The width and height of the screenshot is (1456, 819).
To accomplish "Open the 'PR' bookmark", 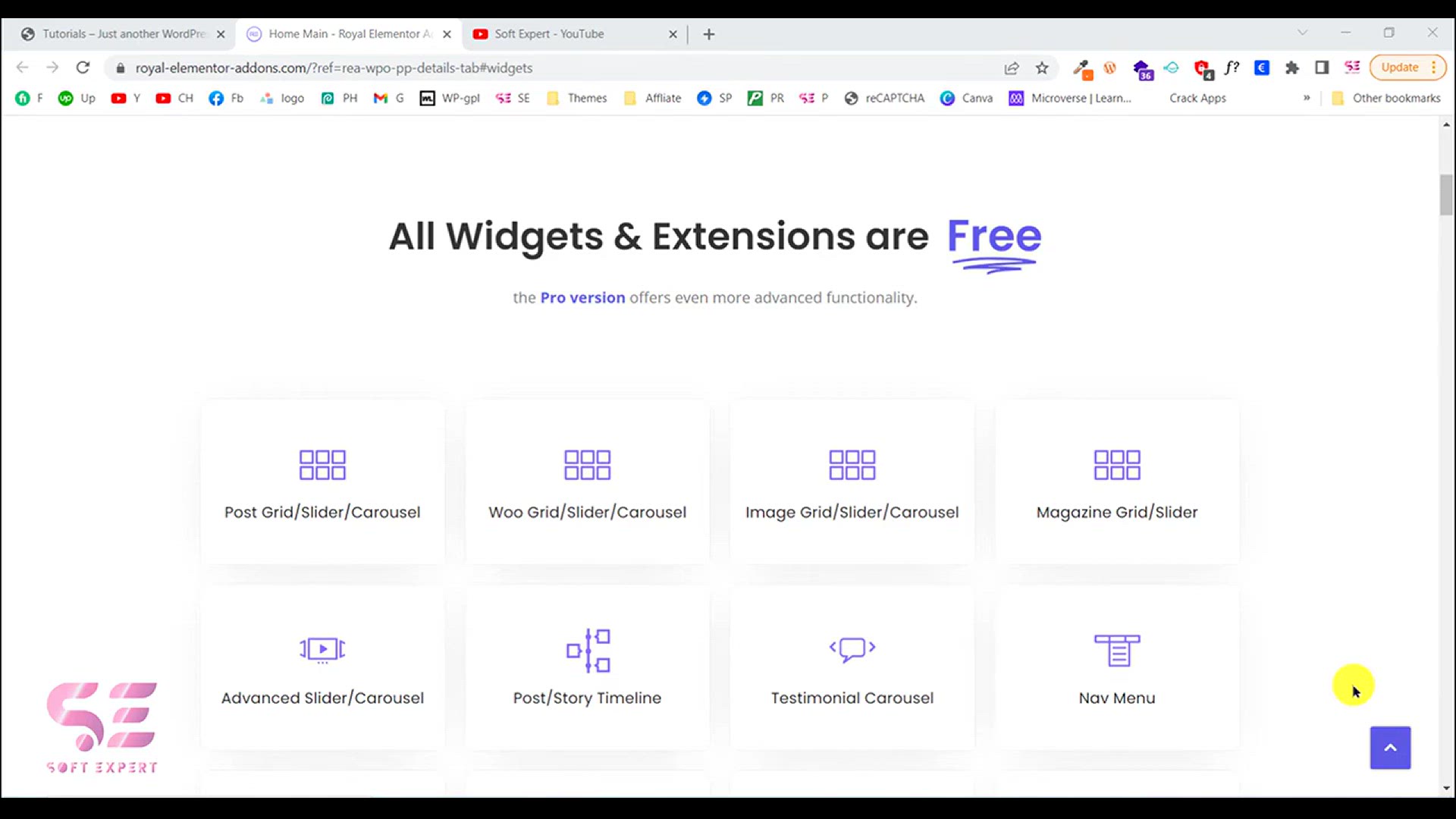I will point(766,98).
